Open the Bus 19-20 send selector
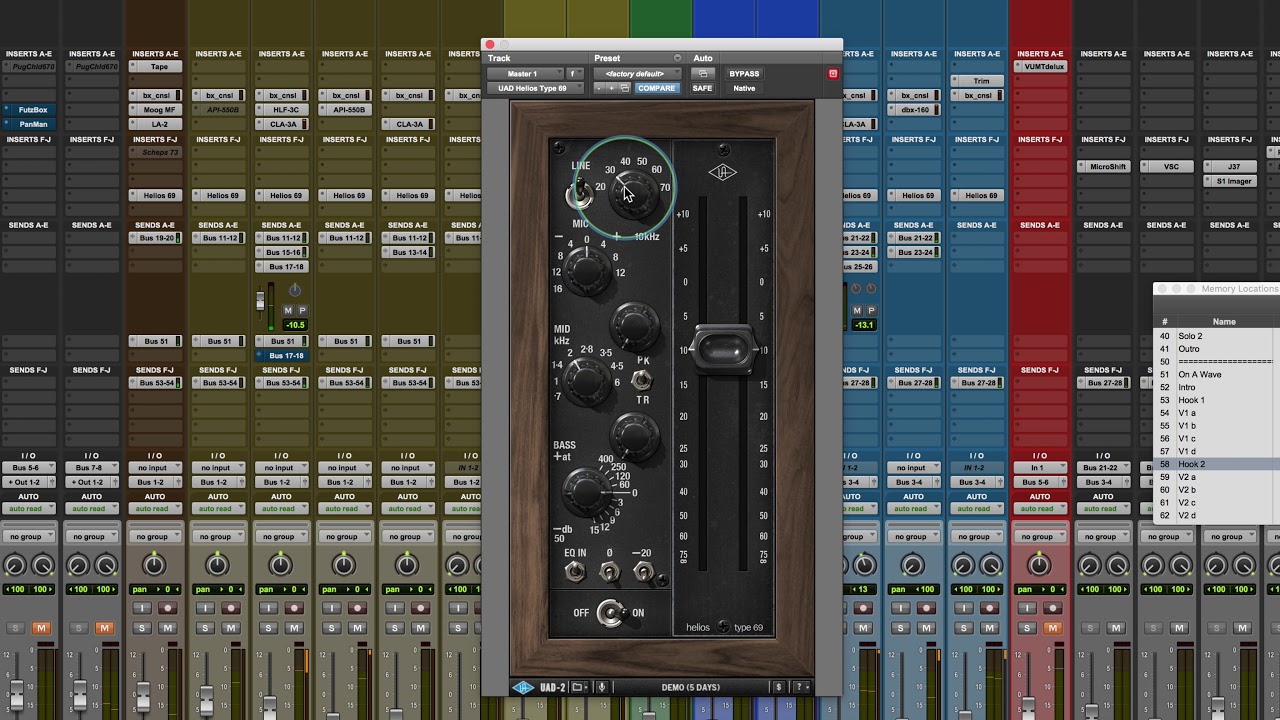Viewport: 1280px width, 720px height. [157, 238]
